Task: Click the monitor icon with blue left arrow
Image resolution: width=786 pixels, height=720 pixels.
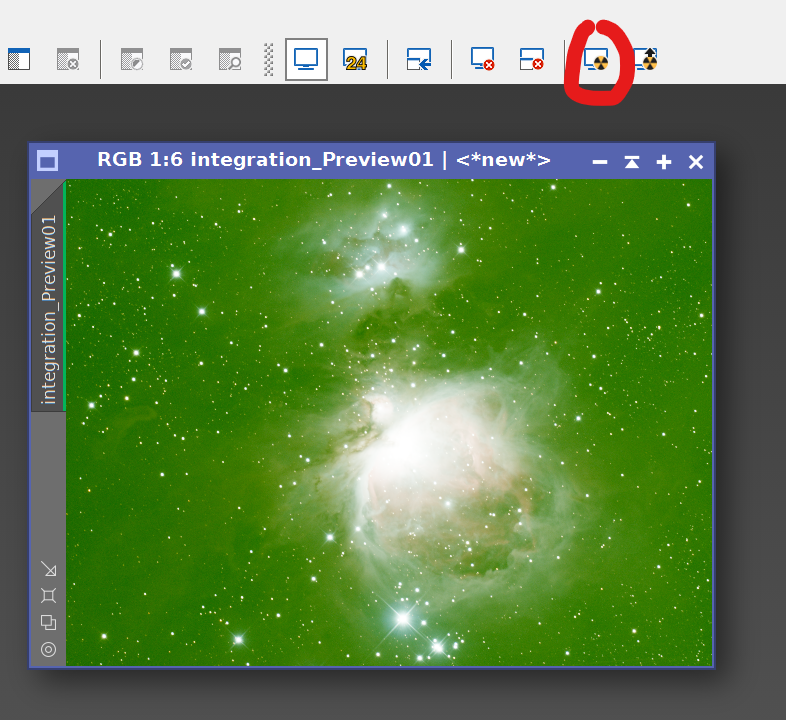Action: coord(418,60)
